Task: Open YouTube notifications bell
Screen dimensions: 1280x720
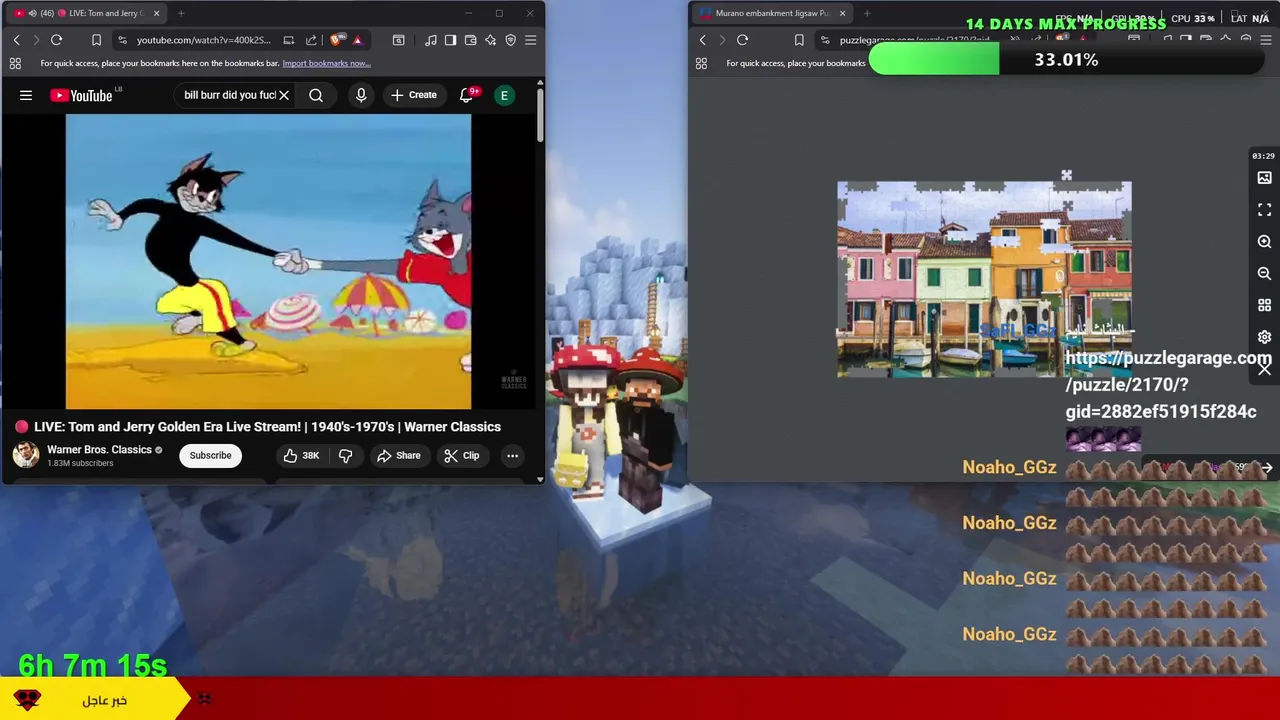Action: pyautogui.click(x=466, y=95)
